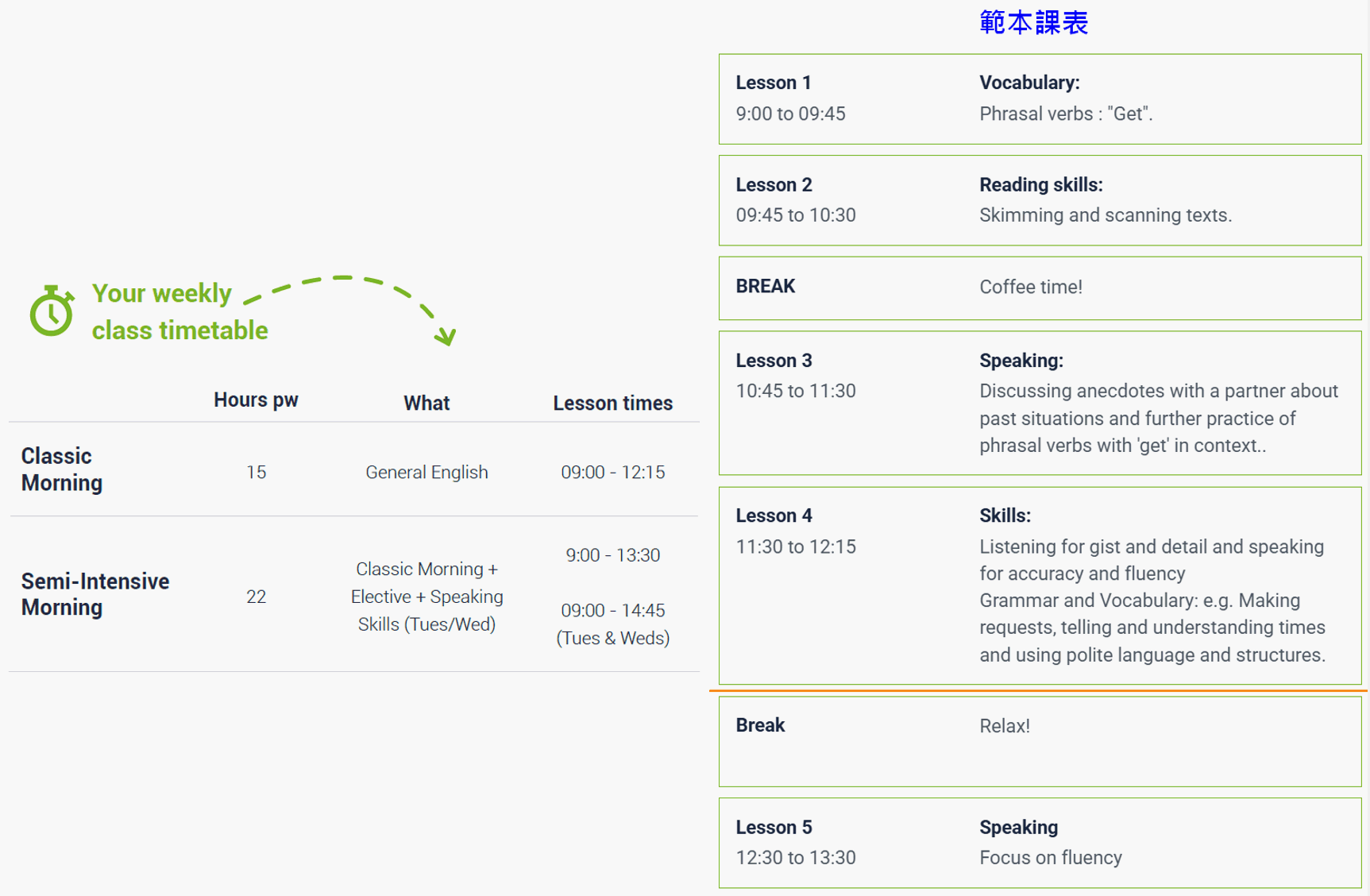Select the Lesson 1 Vocabulary card
The width and height of the screenshot is (1370, 896).
pos(1039,99)
